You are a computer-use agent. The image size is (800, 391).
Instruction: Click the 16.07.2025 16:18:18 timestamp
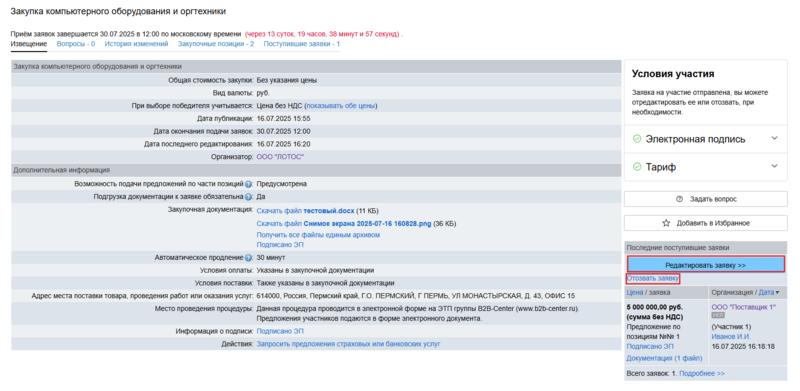[x=743, y=347]
